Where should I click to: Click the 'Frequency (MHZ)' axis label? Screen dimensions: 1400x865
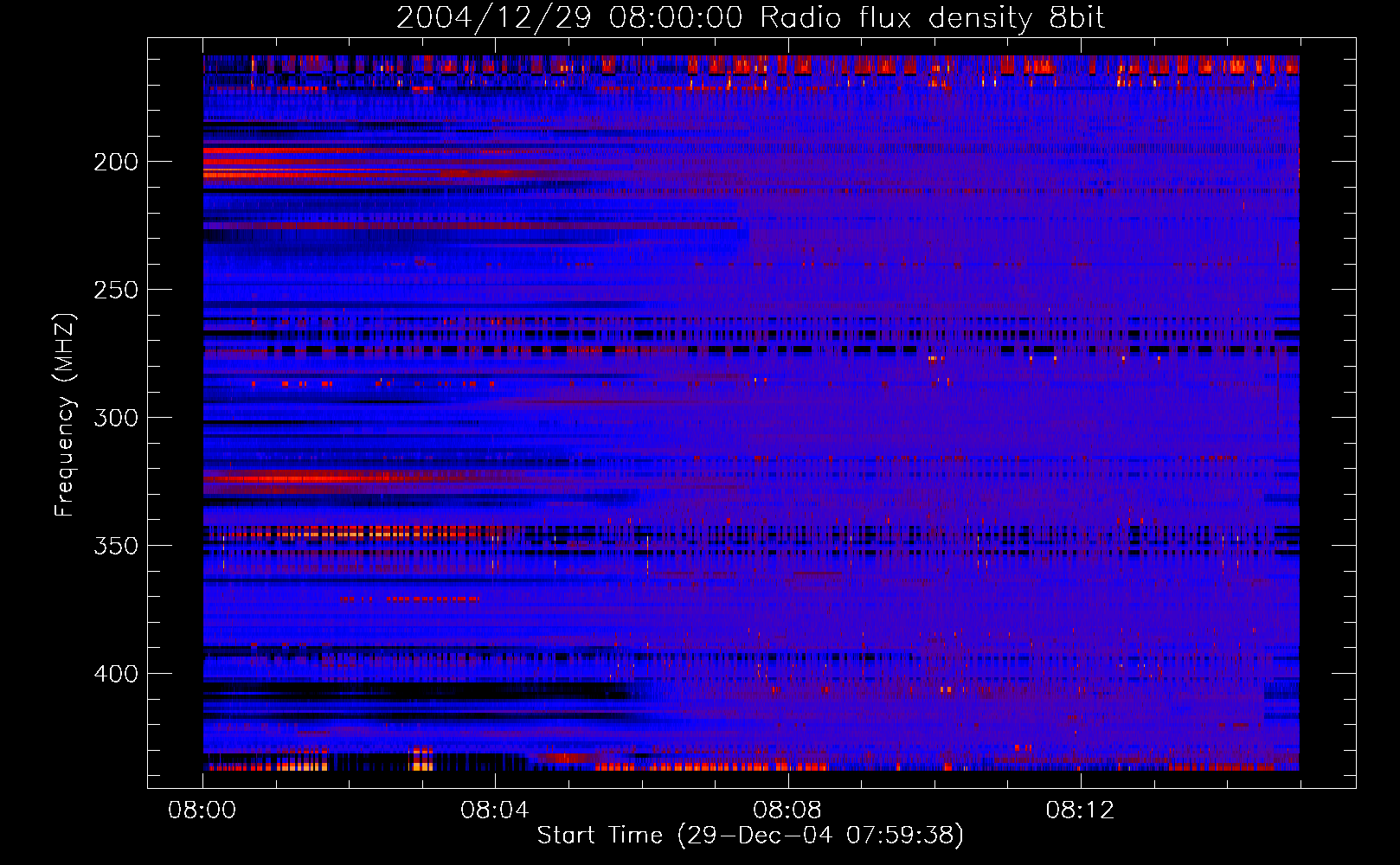[65, 414]
